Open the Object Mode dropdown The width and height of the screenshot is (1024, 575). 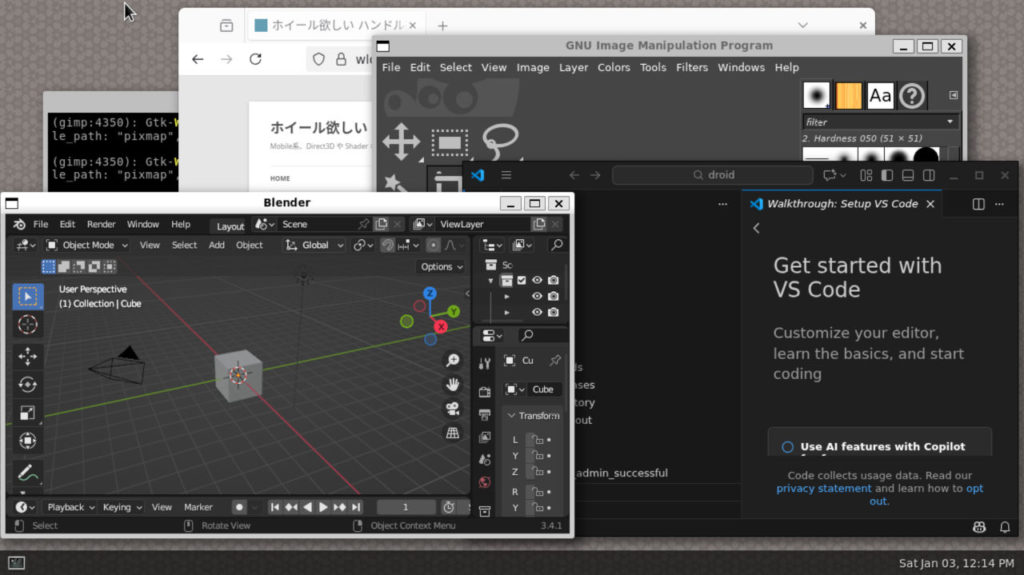87,245
